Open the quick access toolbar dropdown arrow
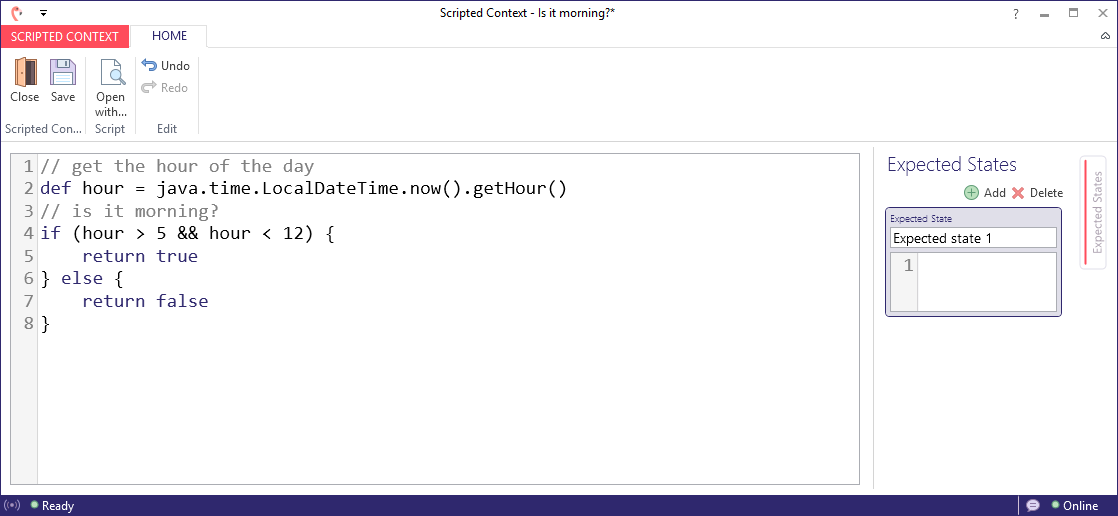 [43, 14]
